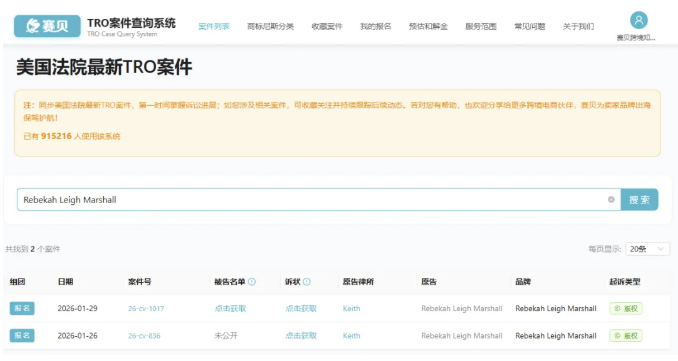Click the 美国法院最新TRO案件 heading
This screenshot has width=678, height=361.
pyautogui.click(x=104, y=67)
